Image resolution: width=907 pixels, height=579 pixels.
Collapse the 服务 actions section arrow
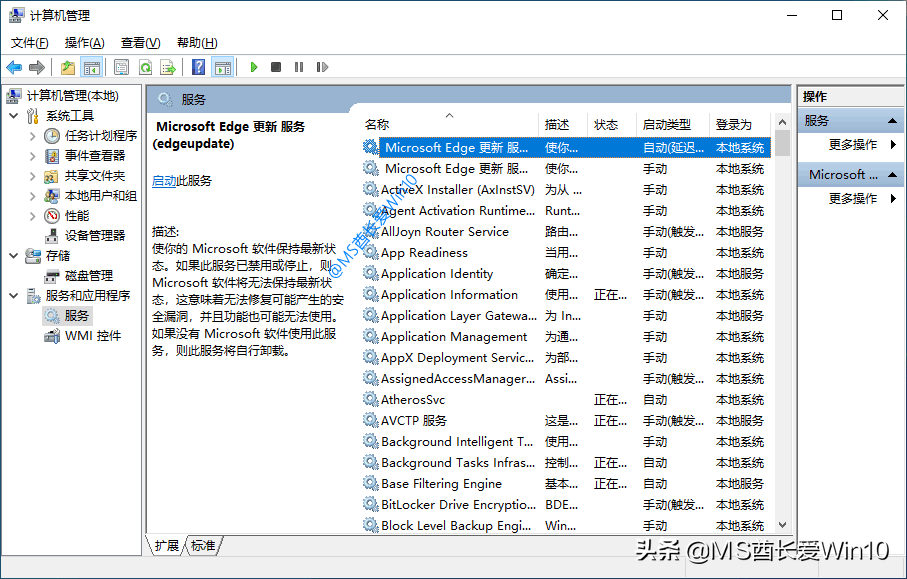point(893,121)
